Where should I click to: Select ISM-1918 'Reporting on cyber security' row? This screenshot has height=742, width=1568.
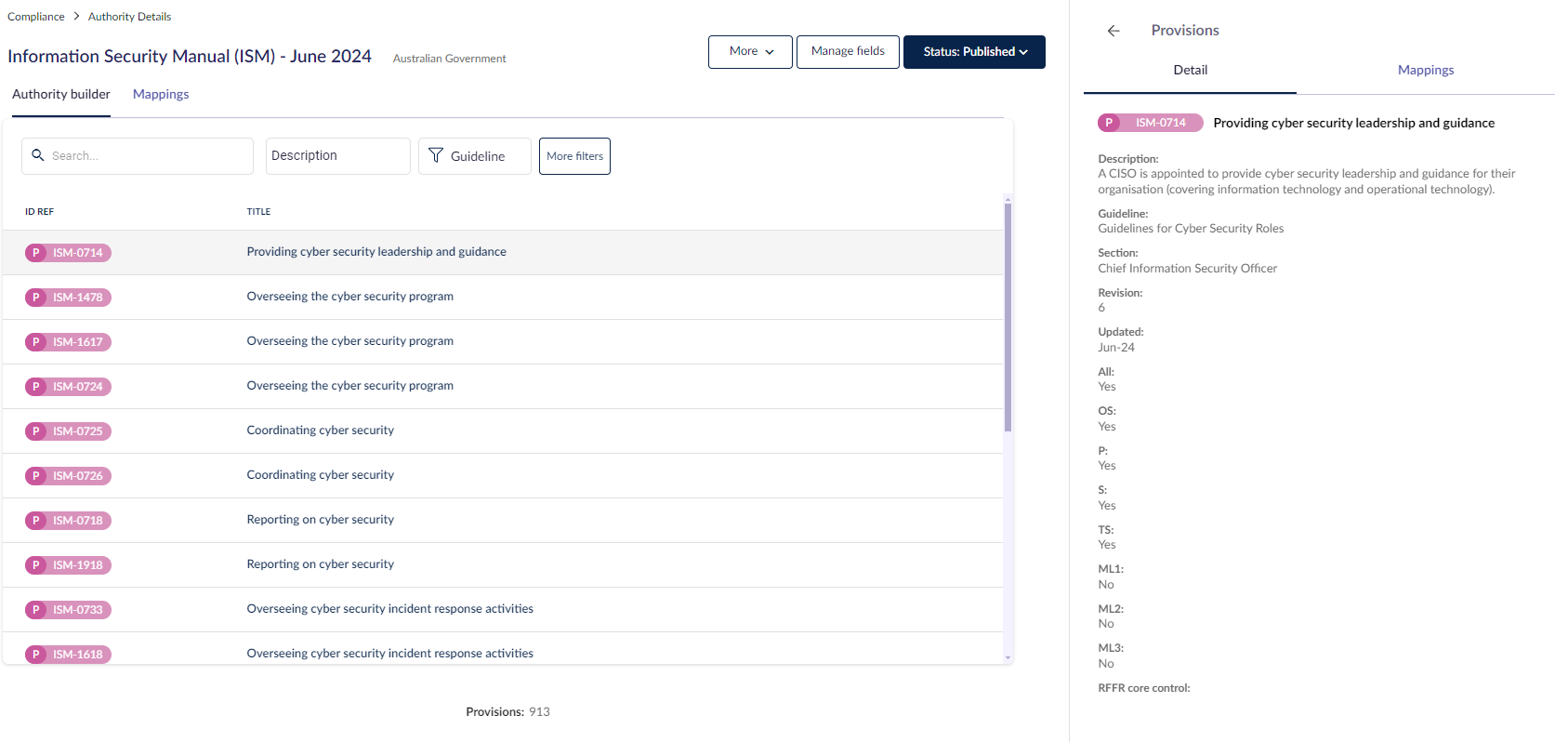[x=503, y=565]
